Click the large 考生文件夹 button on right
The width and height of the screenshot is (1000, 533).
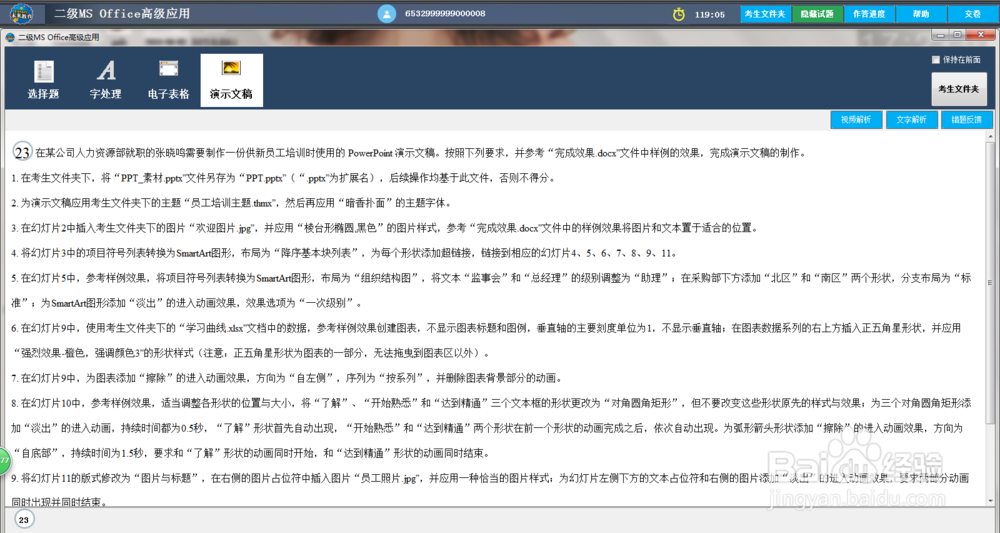coord(959,89)
